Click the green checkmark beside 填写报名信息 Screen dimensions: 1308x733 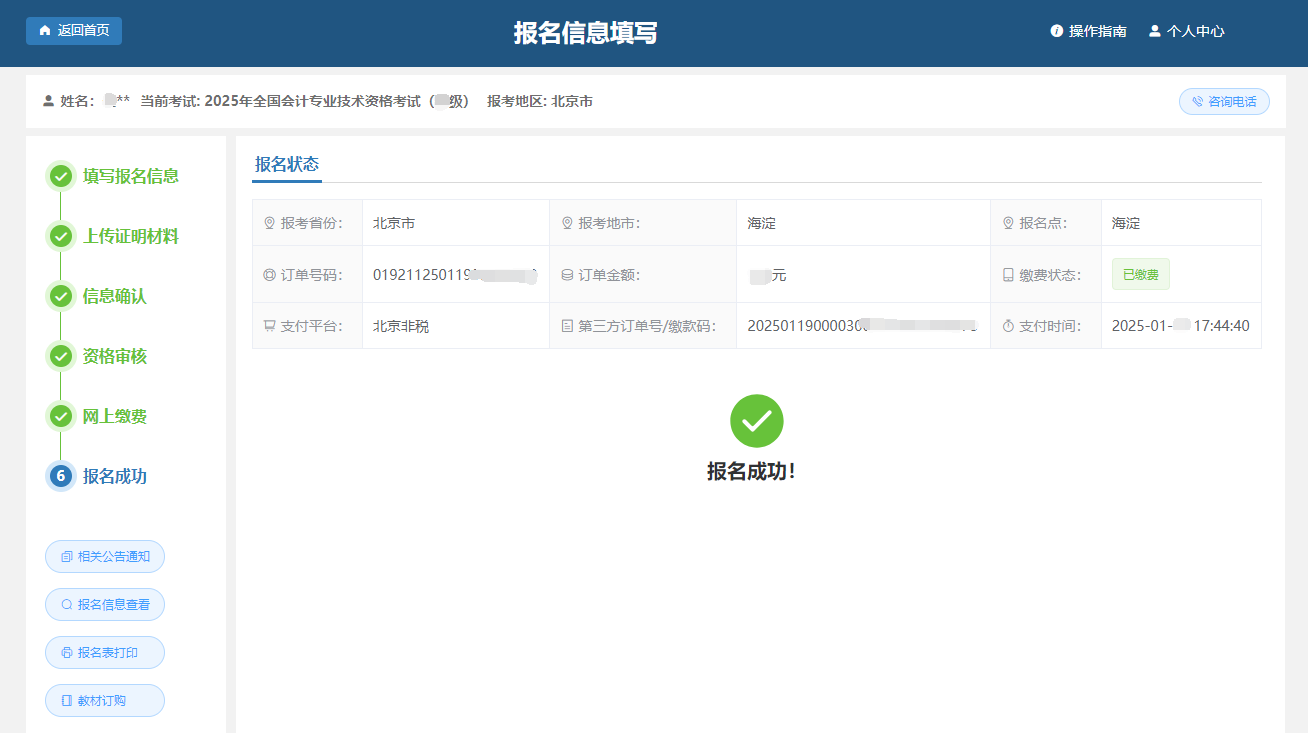coord(61,176)
